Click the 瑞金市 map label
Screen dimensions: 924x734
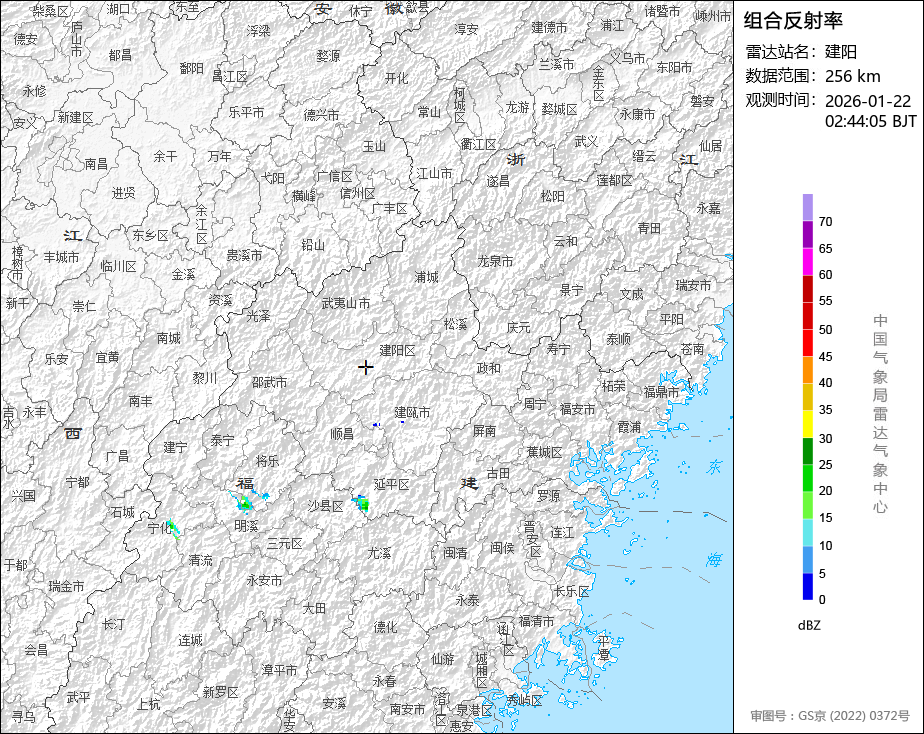point(66,586)
